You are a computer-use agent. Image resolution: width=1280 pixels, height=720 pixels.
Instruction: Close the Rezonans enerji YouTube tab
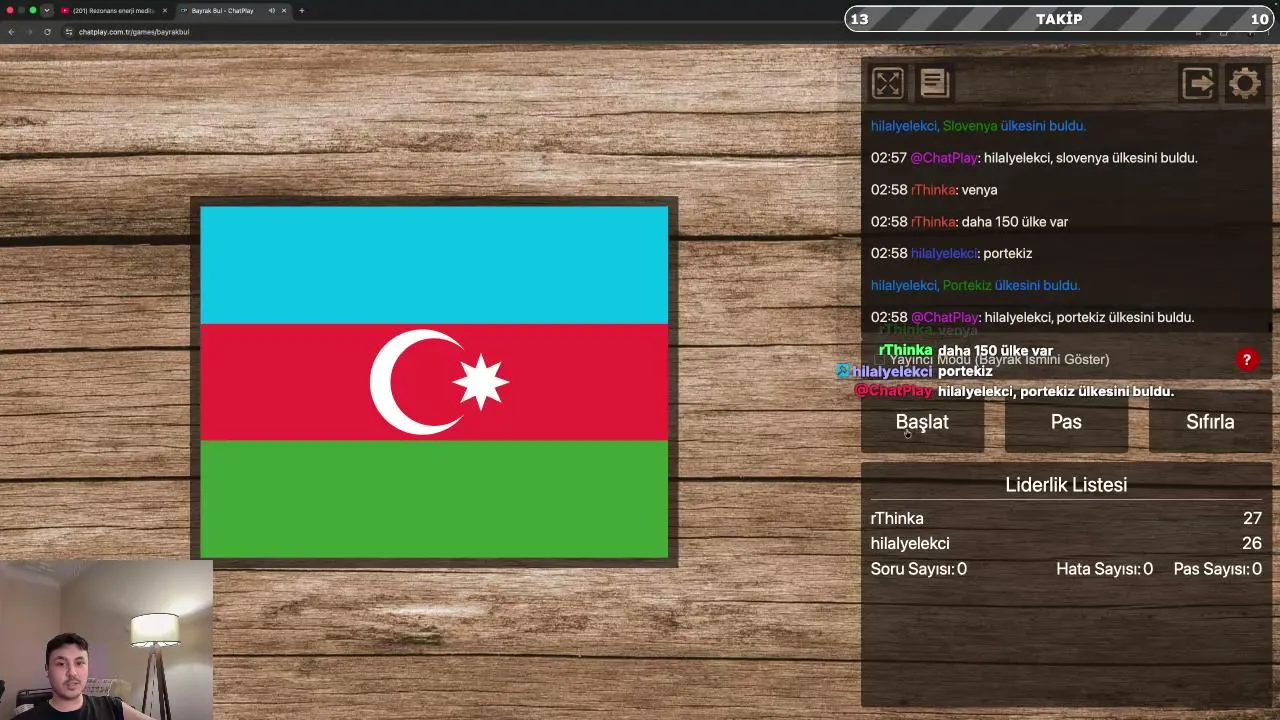165,11
